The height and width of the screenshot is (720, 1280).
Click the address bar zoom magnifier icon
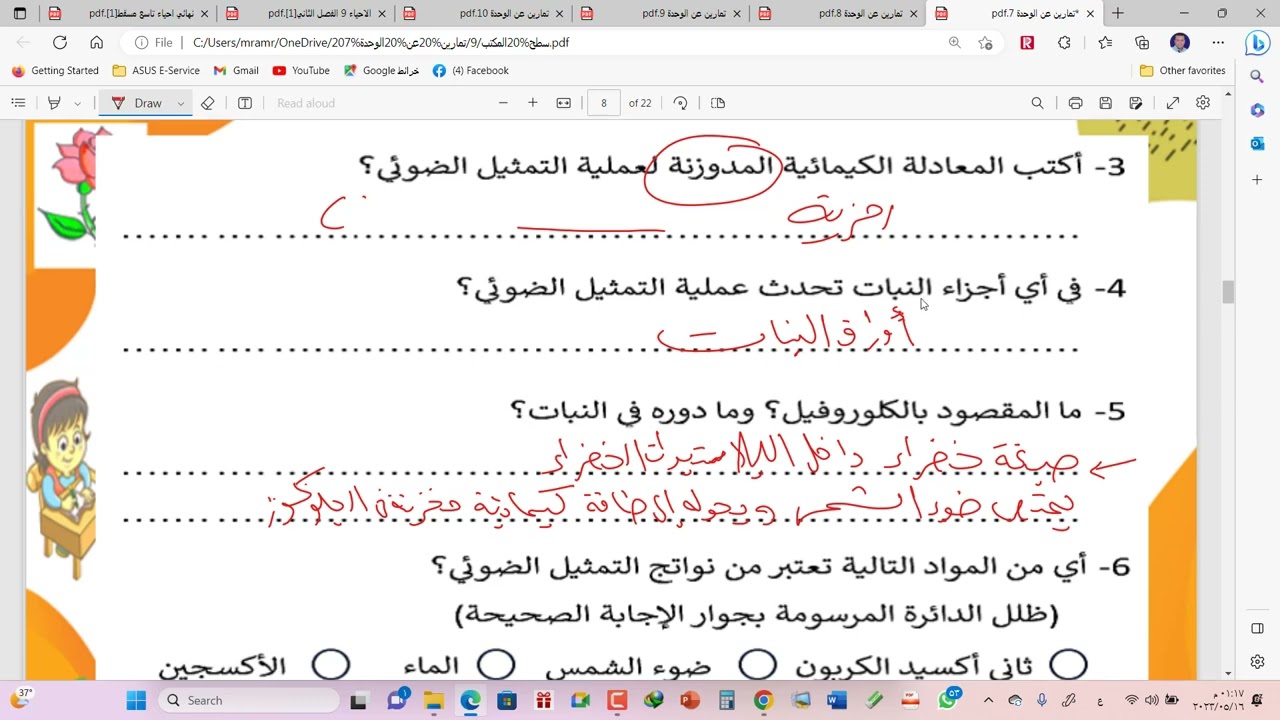(954, 43)
